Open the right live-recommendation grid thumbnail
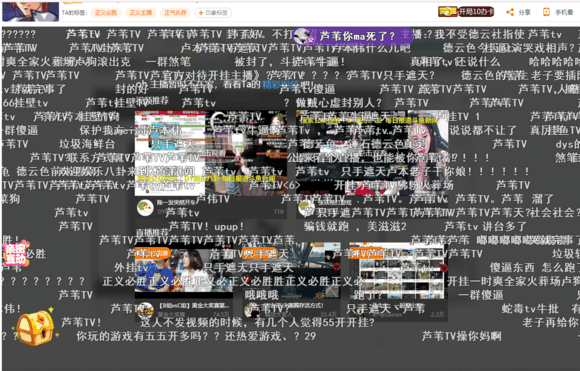Viewport: 580px width, 371px height. (398, 271)
